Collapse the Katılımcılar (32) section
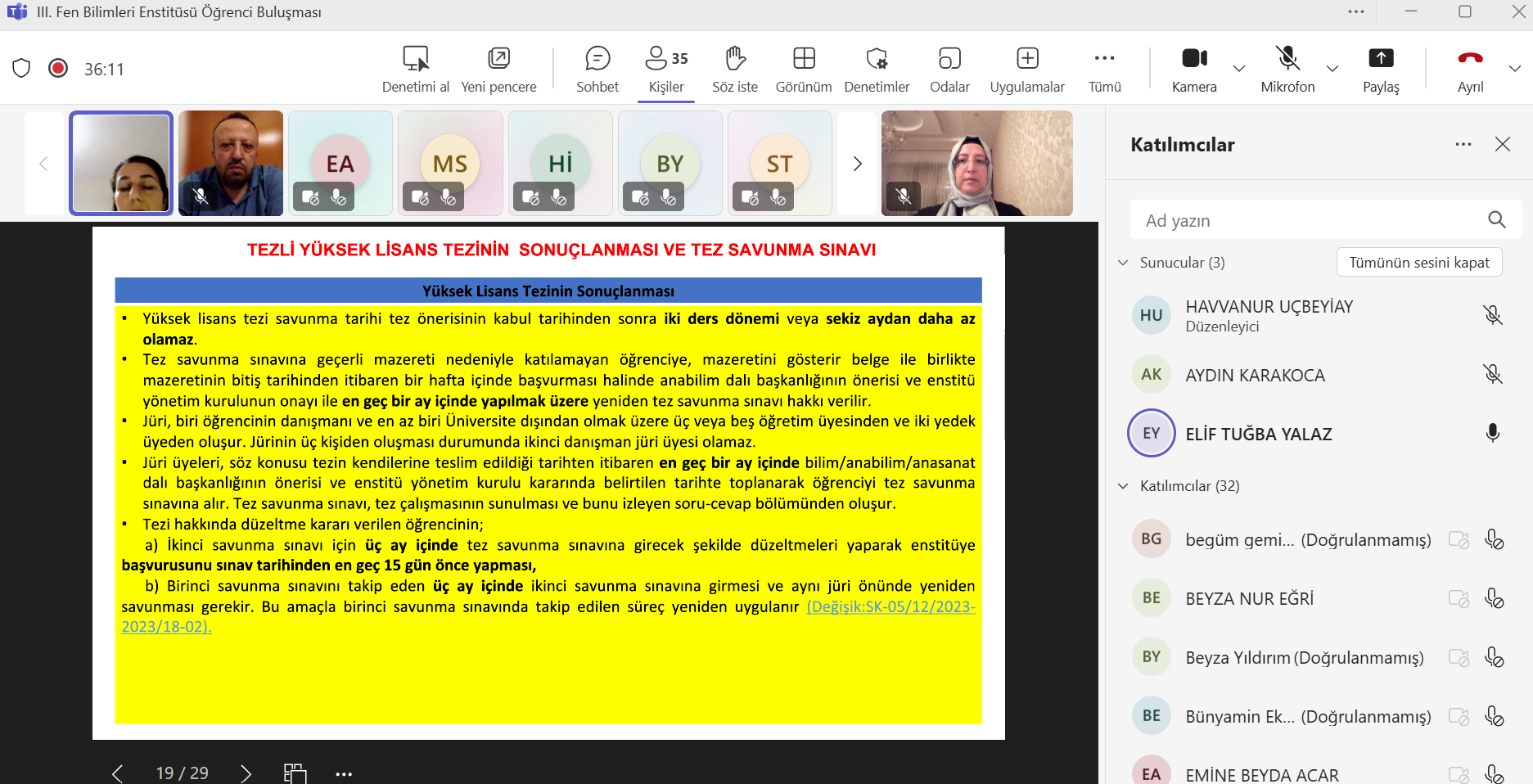The height and width of the screenshot is (784, 1533). click(x=1123, y=486)
